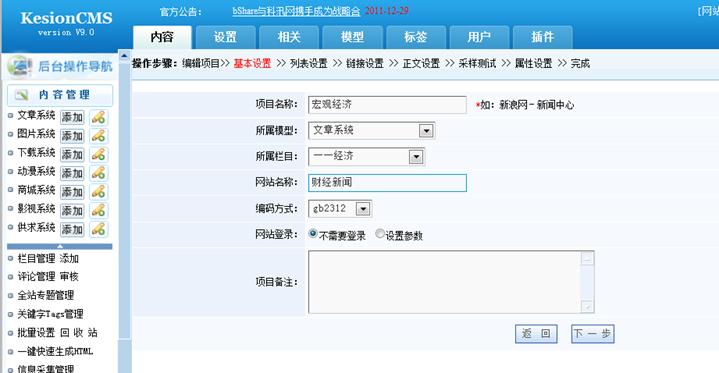Screen dimensions: 719x373
Task: Open 回收站 in the sidebar
Action: coord(79,333)
